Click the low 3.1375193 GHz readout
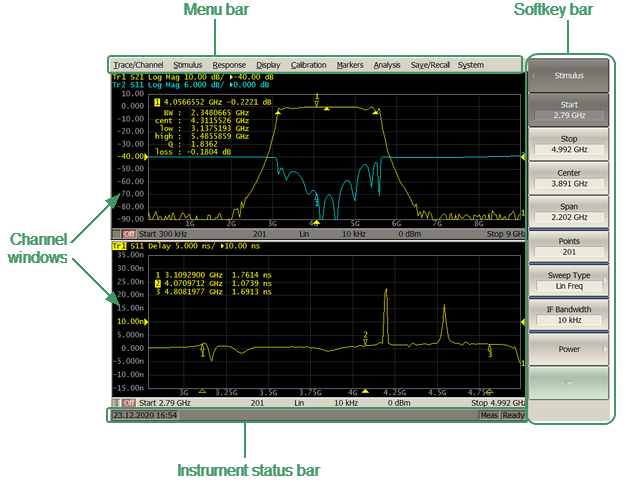This screenshot has height=488, width=626. (x=204, y=129)
